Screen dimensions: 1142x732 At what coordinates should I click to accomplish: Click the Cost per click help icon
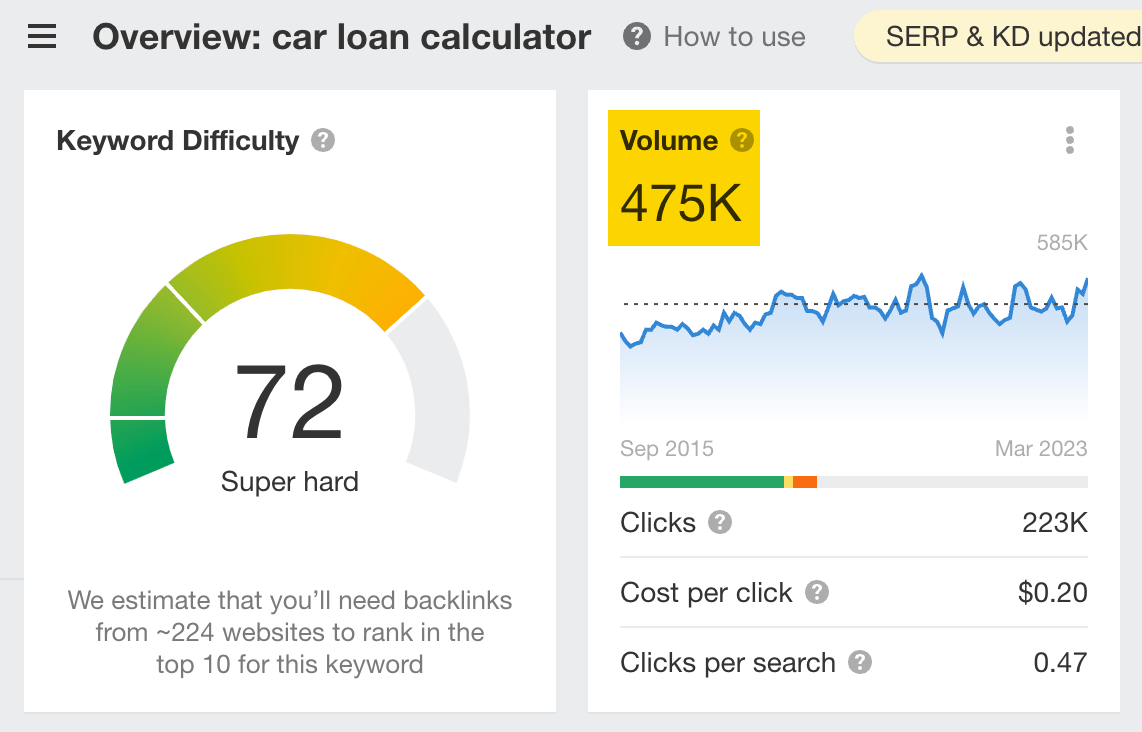[817, 592]
